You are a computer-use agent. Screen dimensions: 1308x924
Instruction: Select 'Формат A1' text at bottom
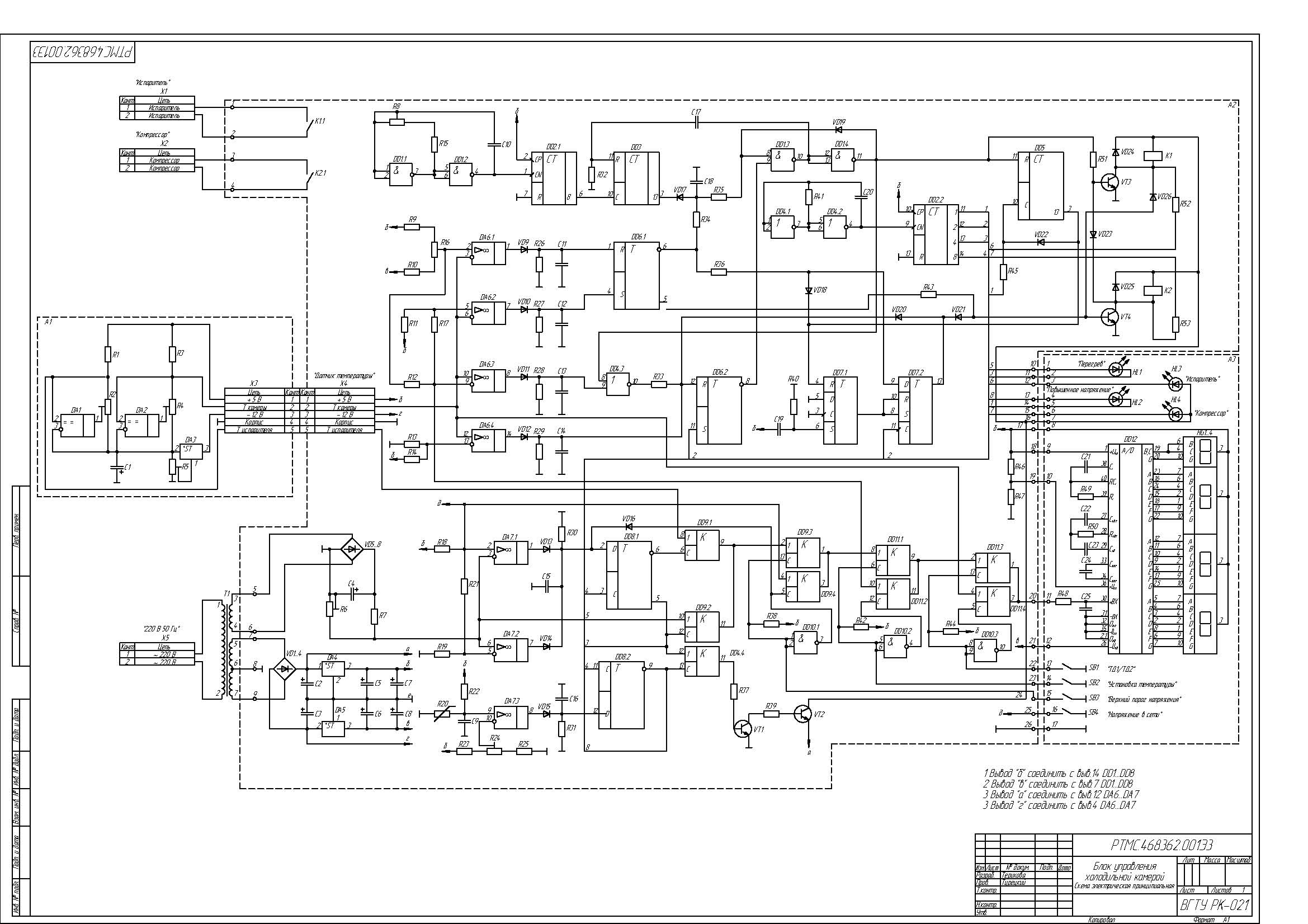tap(1213, 920)
